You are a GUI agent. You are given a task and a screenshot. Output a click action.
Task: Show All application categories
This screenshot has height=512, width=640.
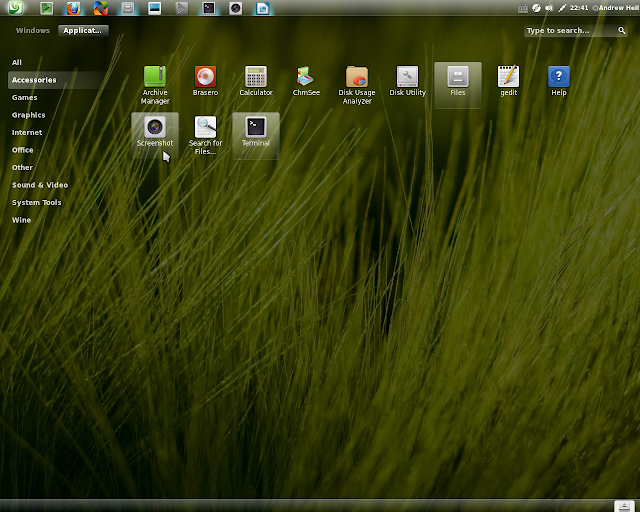click(x=17, y=62)
